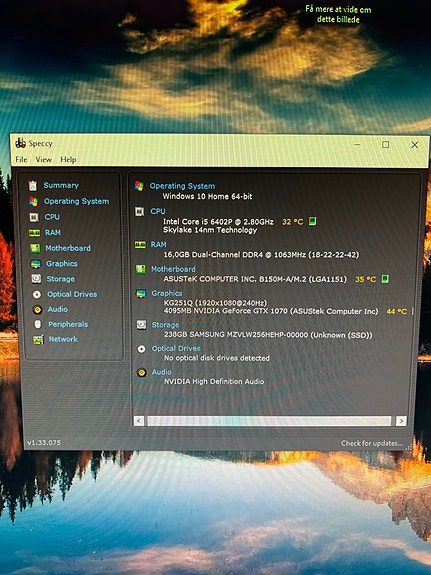Click Intel Core i5 6402P text line

(218, 221)
